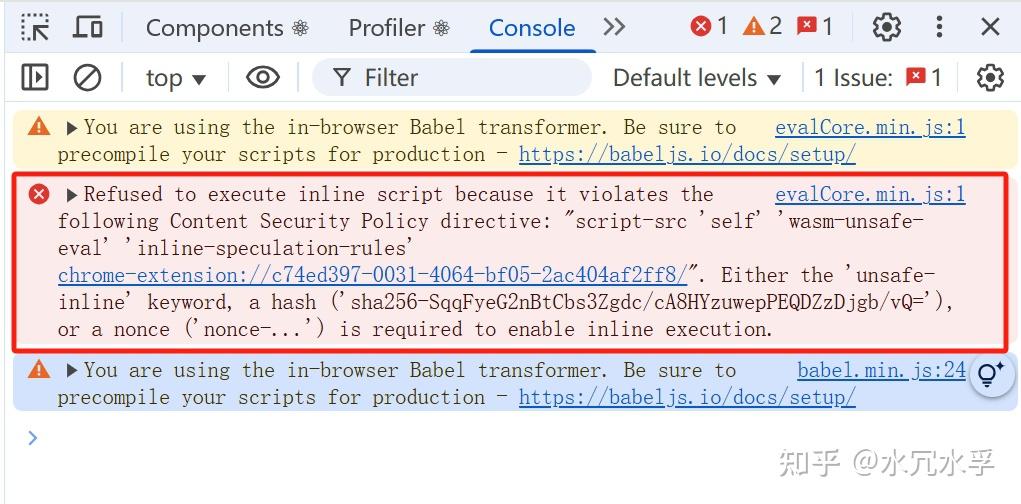Viewport: 1021px width, 504px height.
Task: Switch to the Profiler tab
Action: (x=399, y=28)
